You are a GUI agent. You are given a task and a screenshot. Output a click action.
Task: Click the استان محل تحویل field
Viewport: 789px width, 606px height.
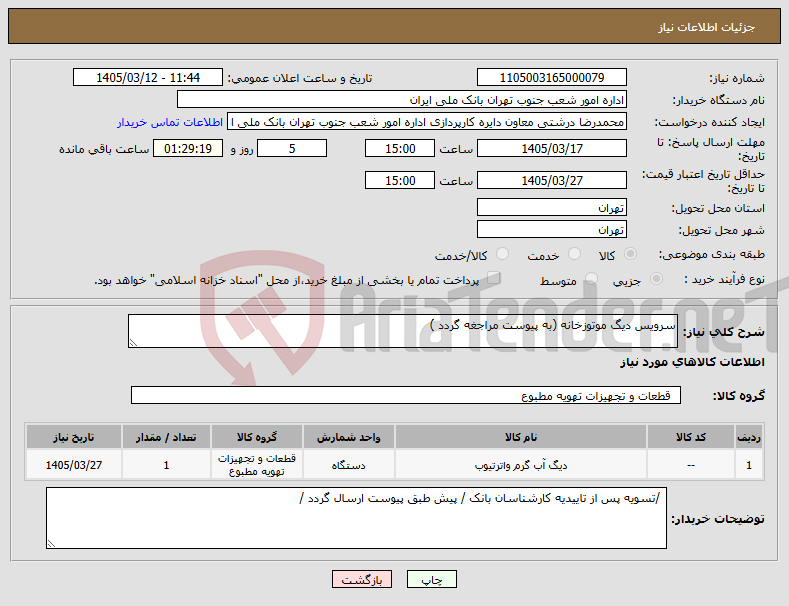(x=551, y=207)
